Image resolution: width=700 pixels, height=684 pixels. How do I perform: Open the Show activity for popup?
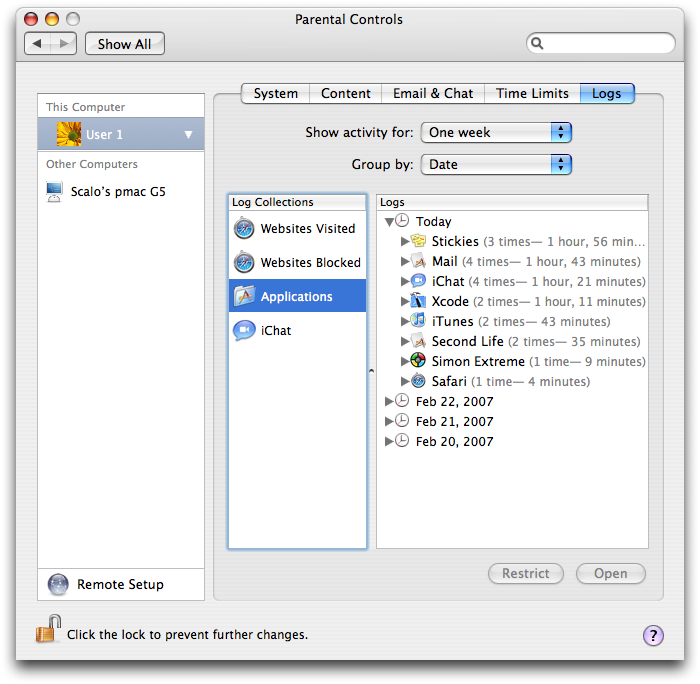496,133
